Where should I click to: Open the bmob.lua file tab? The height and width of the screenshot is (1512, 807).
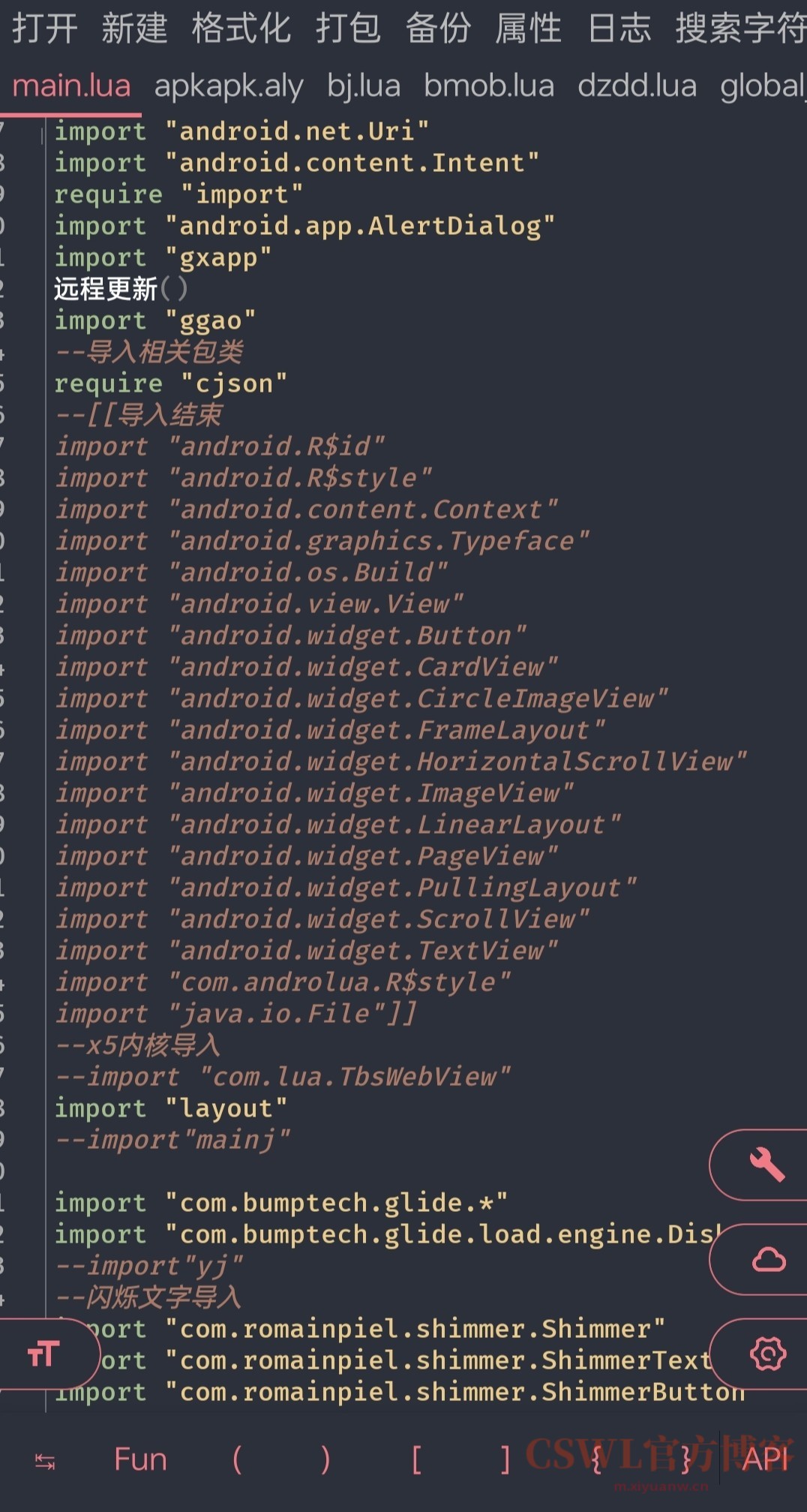tap(489, 87)
